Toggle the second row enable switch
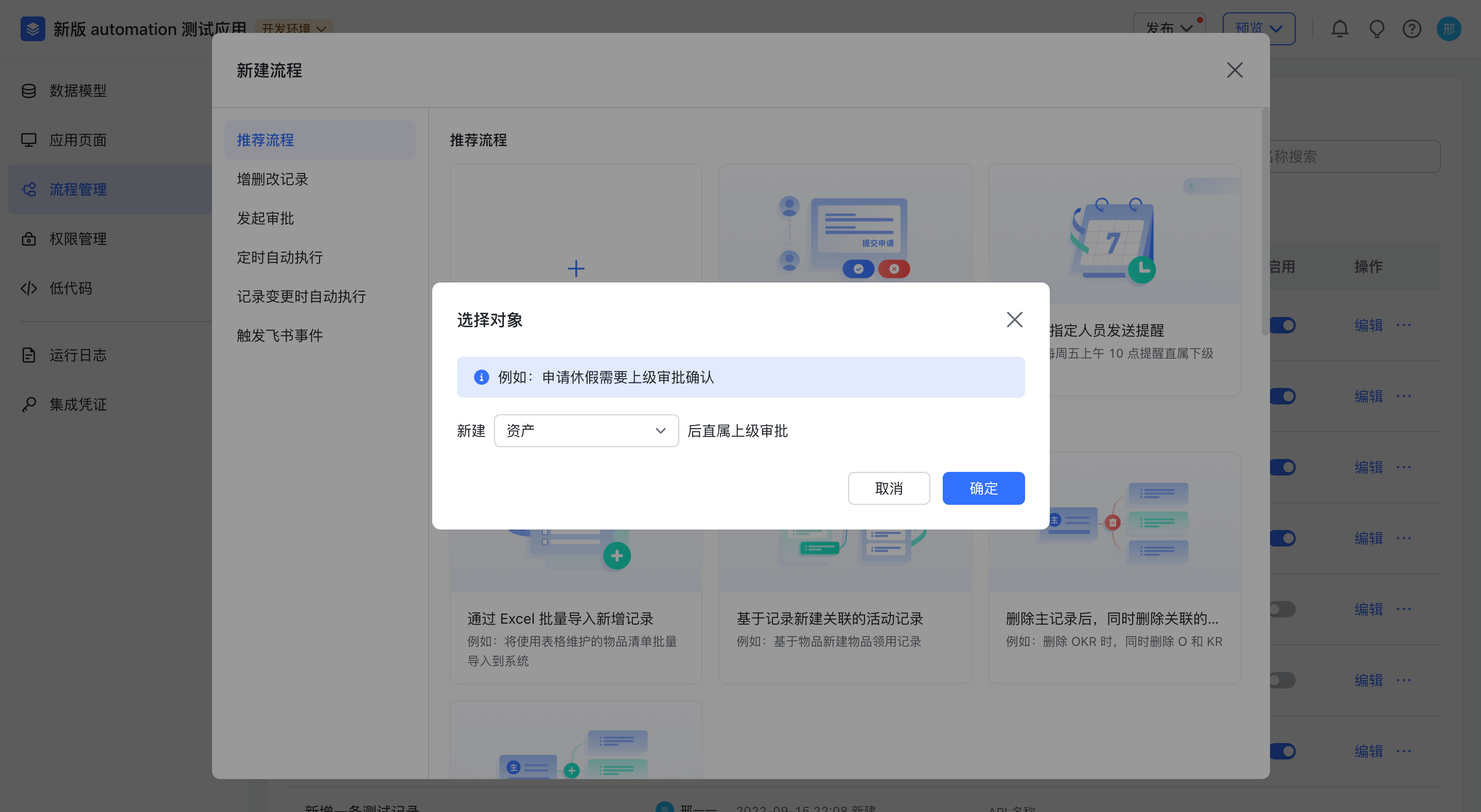Image resolution: width=1481 pixels, height=812 pixels. [x=1283, y=396]
